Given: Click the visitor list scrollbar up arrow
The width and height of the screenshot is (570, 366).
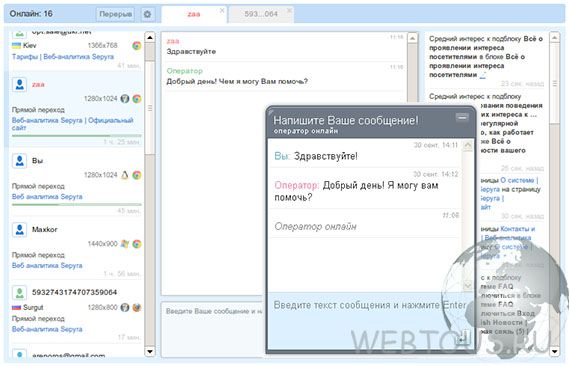Looking at the screenshot, I should [150, 37].
